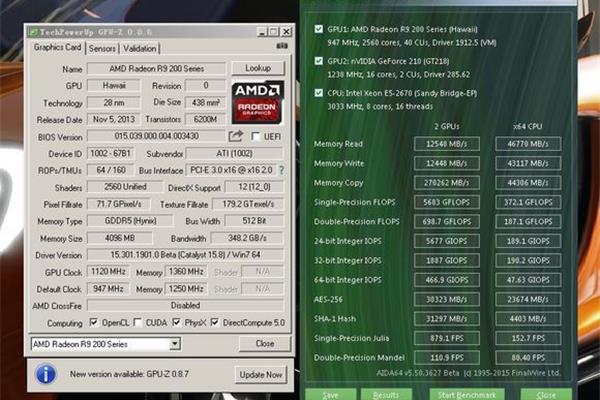600x400 pixels.
Task: Click Single-Precision FLOPS 5683 GFLOPS result
Action: 447,202
